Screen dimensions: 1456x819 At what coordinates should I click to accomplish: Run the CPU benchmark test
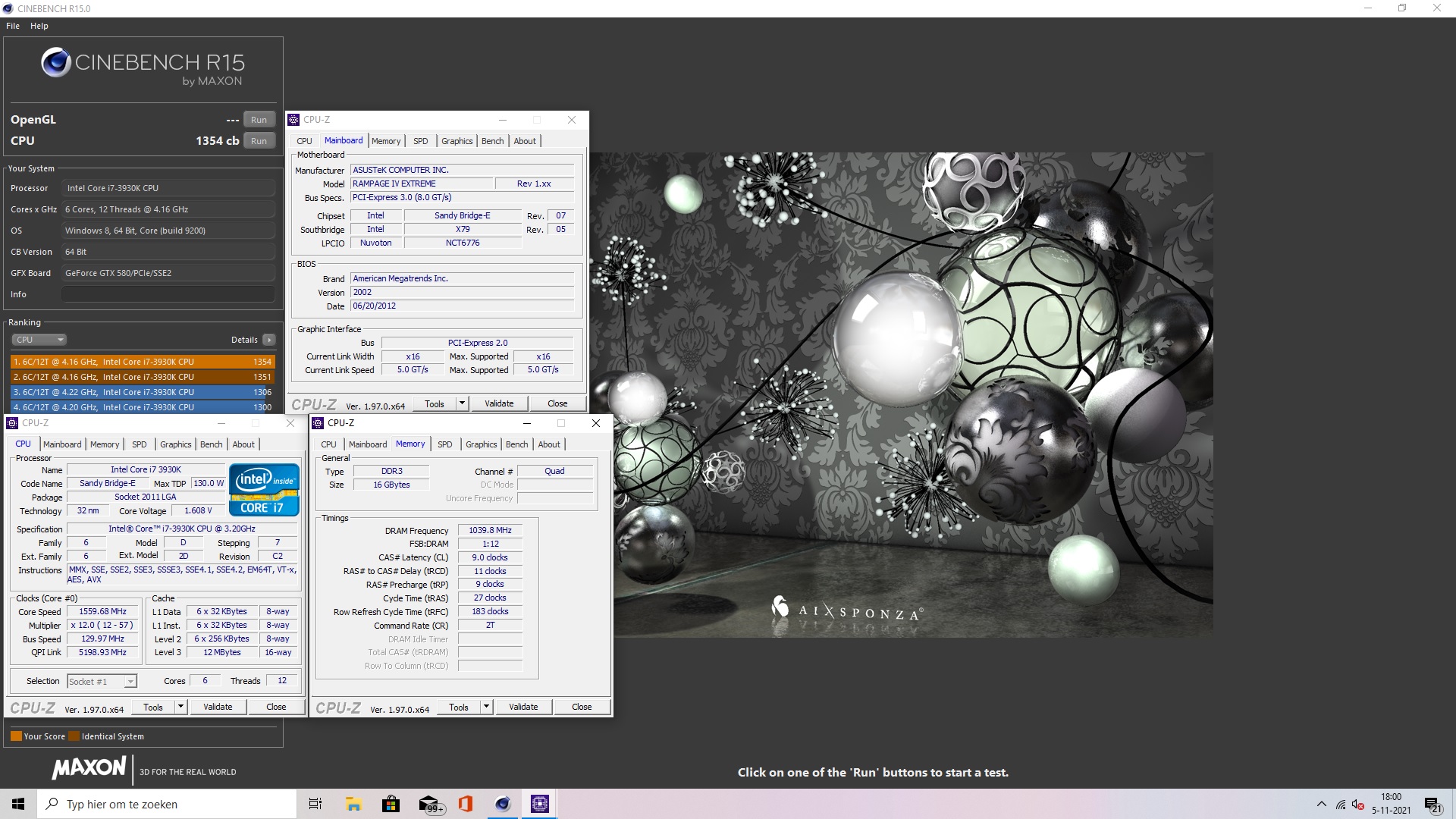coord(259,141)
